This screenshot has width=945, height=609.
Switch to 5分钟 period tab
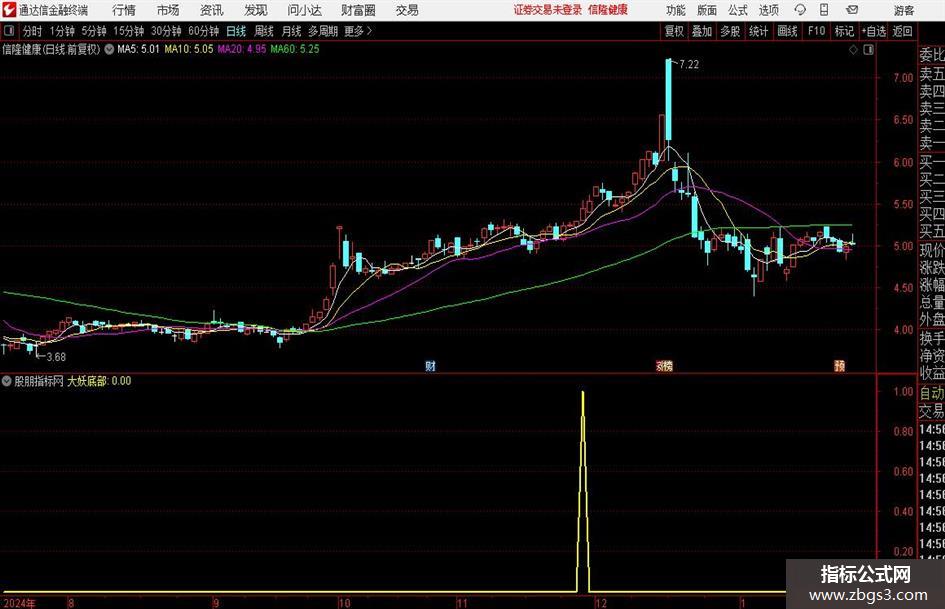click(94, 31)
